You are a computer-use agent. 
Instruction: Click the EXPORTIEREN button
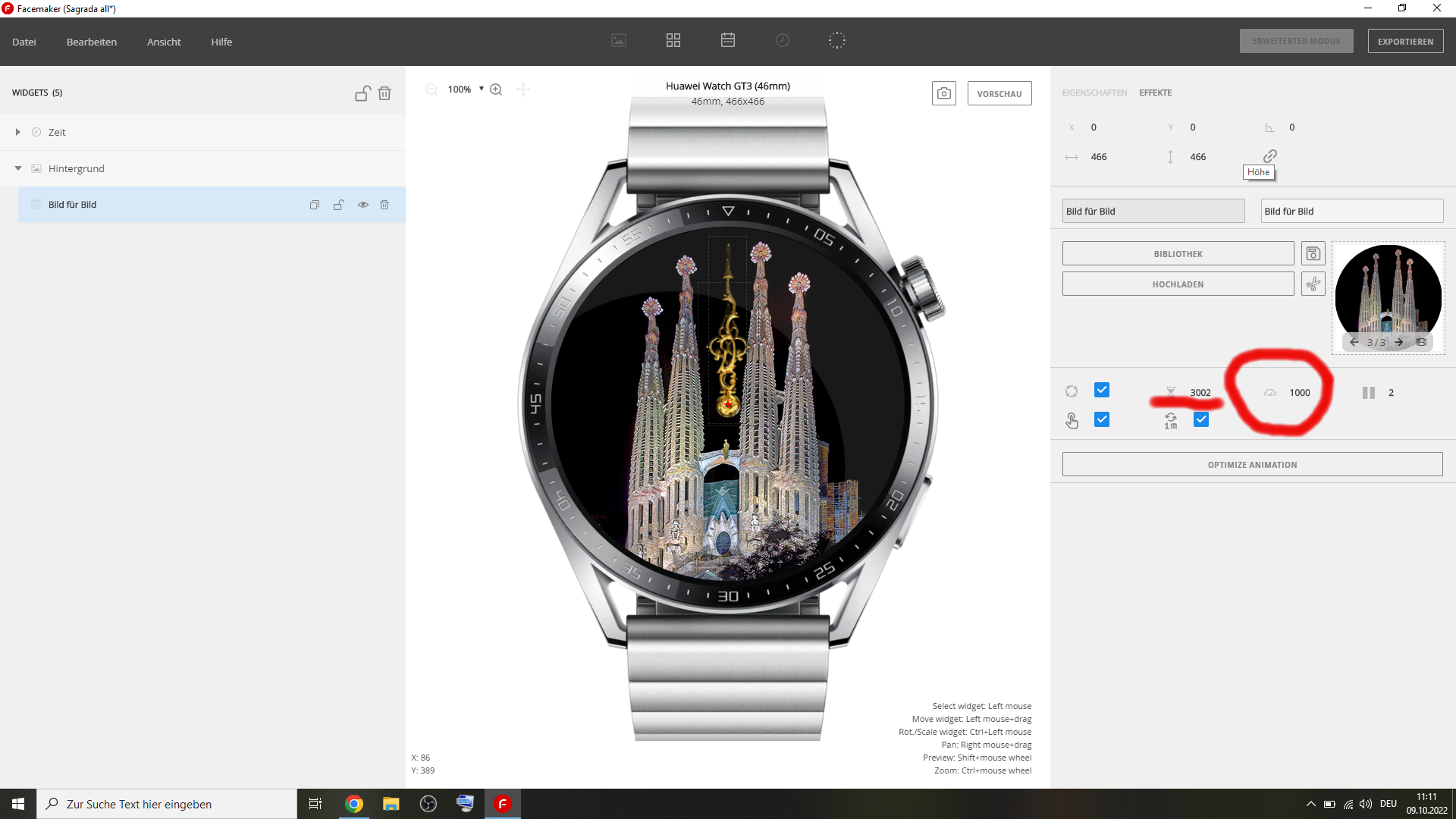(1405, 41)
